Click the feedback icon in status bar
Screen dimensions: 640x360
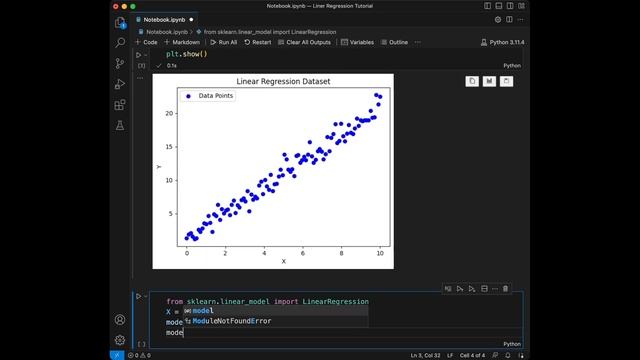[x=495, y=355]
